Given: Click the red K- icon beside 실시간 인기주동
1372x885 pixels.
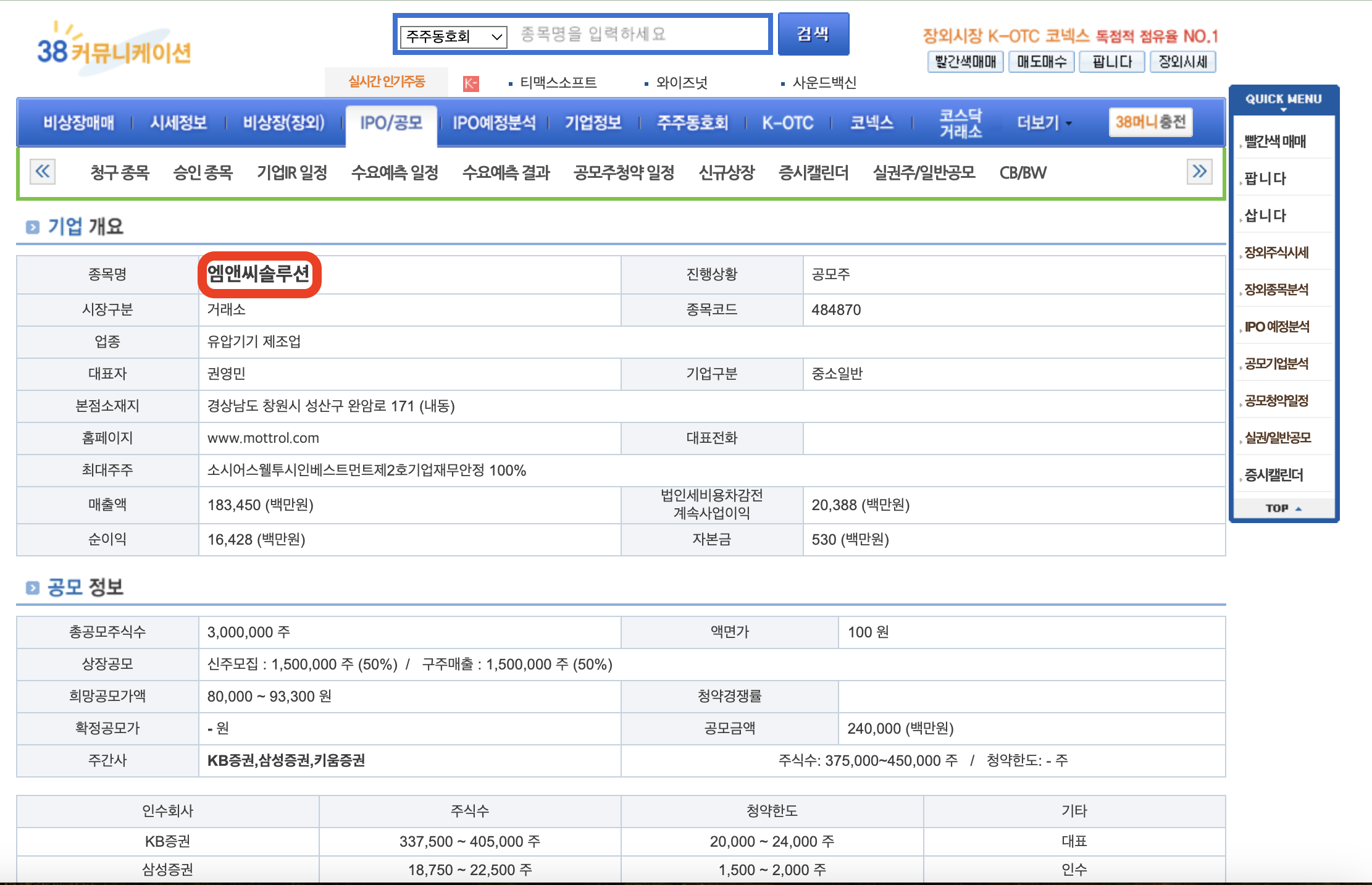Looking at the screenshot, I should (x=471, y=83).
